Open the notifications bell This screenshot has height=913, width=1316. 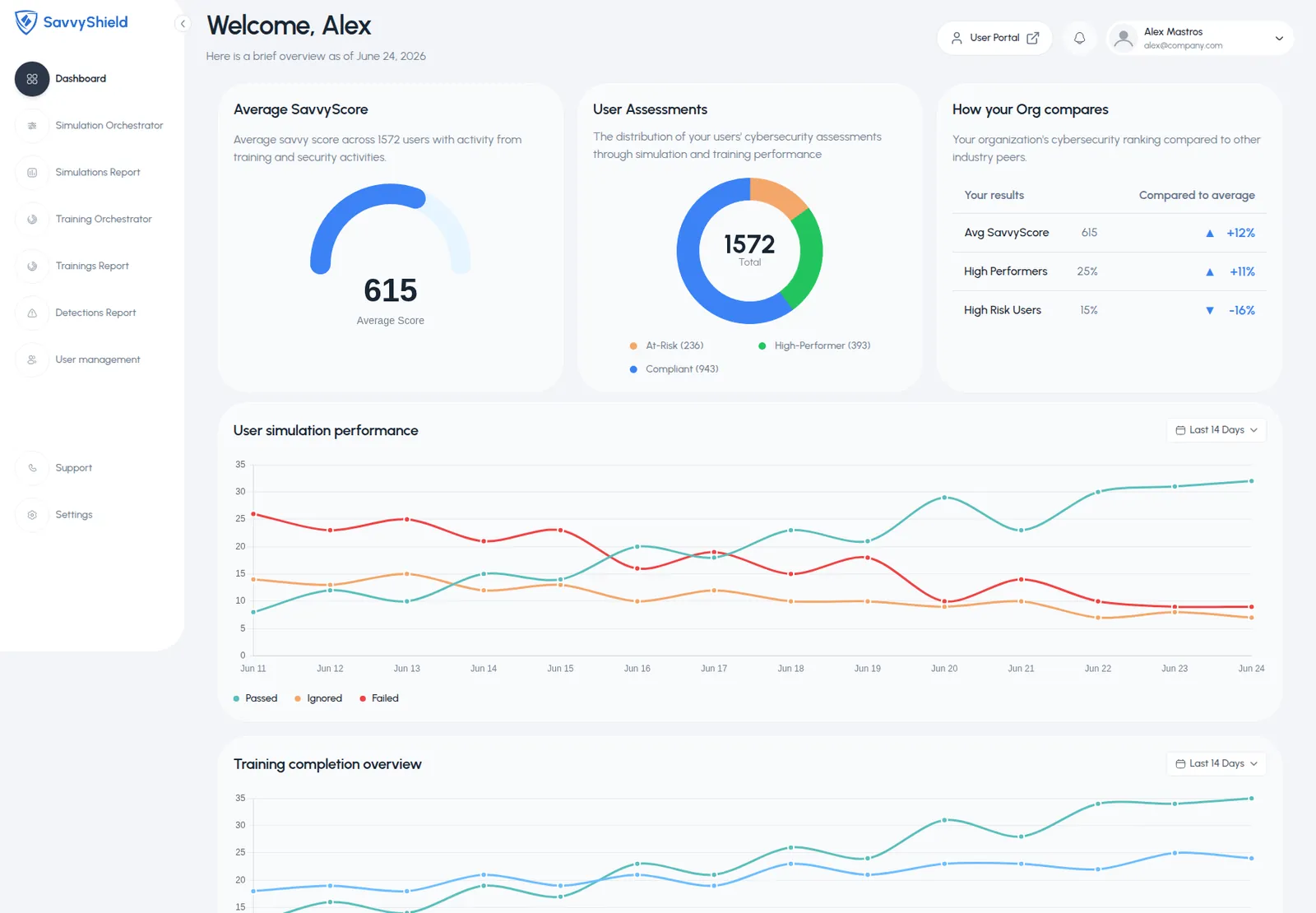tap(1079, 38)
